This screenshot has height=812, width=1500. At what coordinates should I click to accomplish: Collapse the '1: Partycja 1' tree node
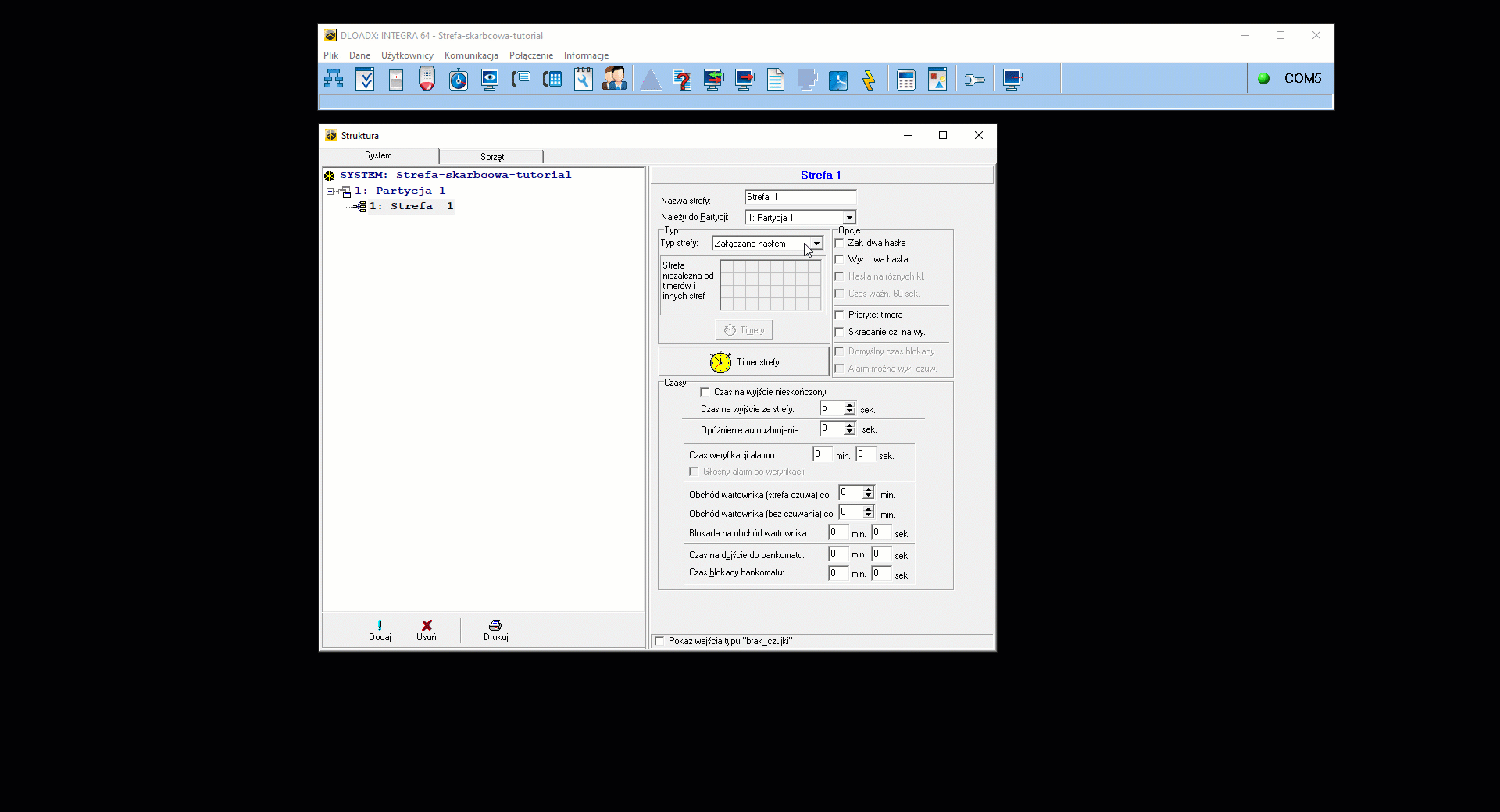330,191
